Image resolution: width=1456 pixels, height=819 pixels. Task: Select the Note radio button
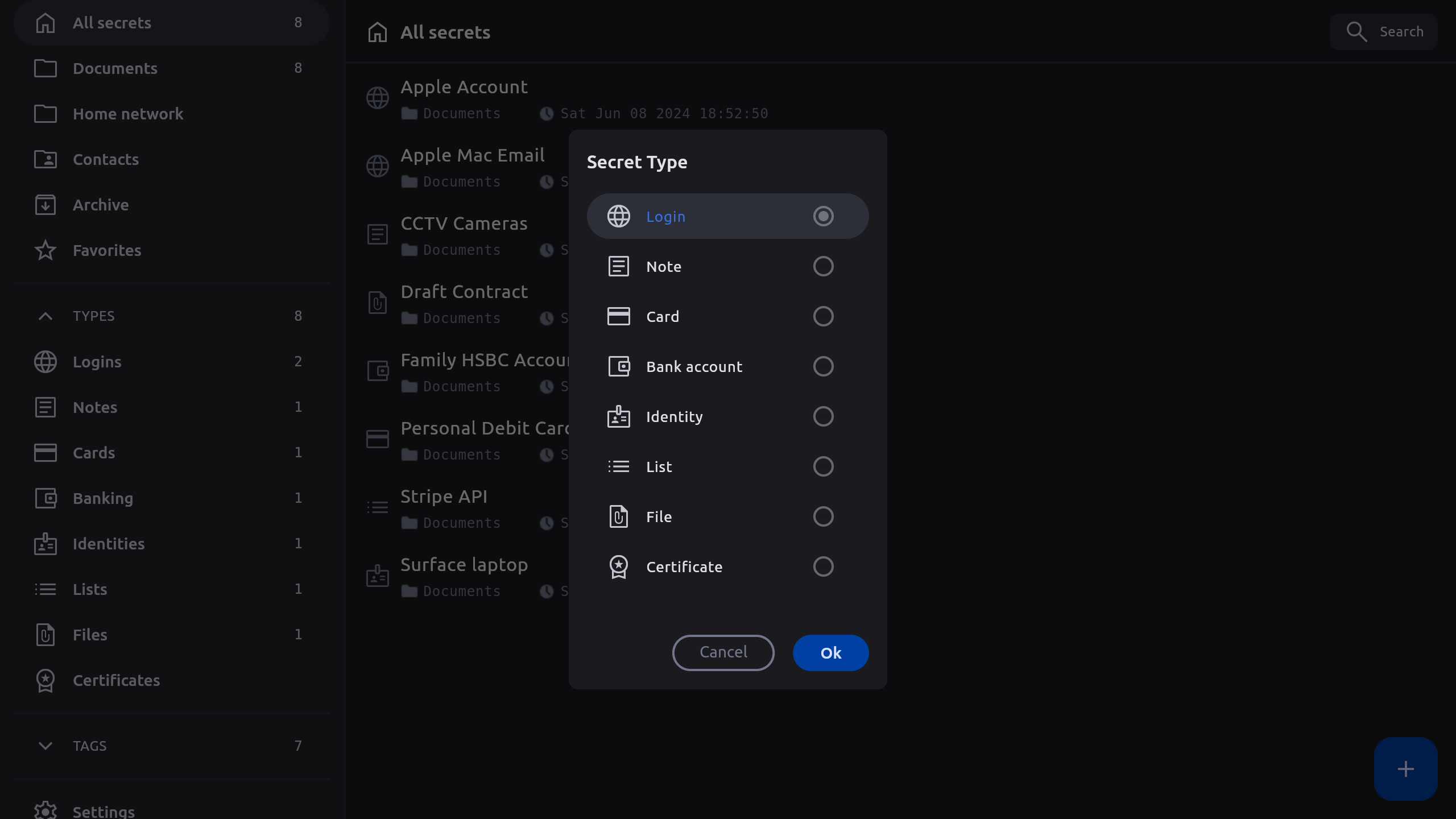click(823, 266)
